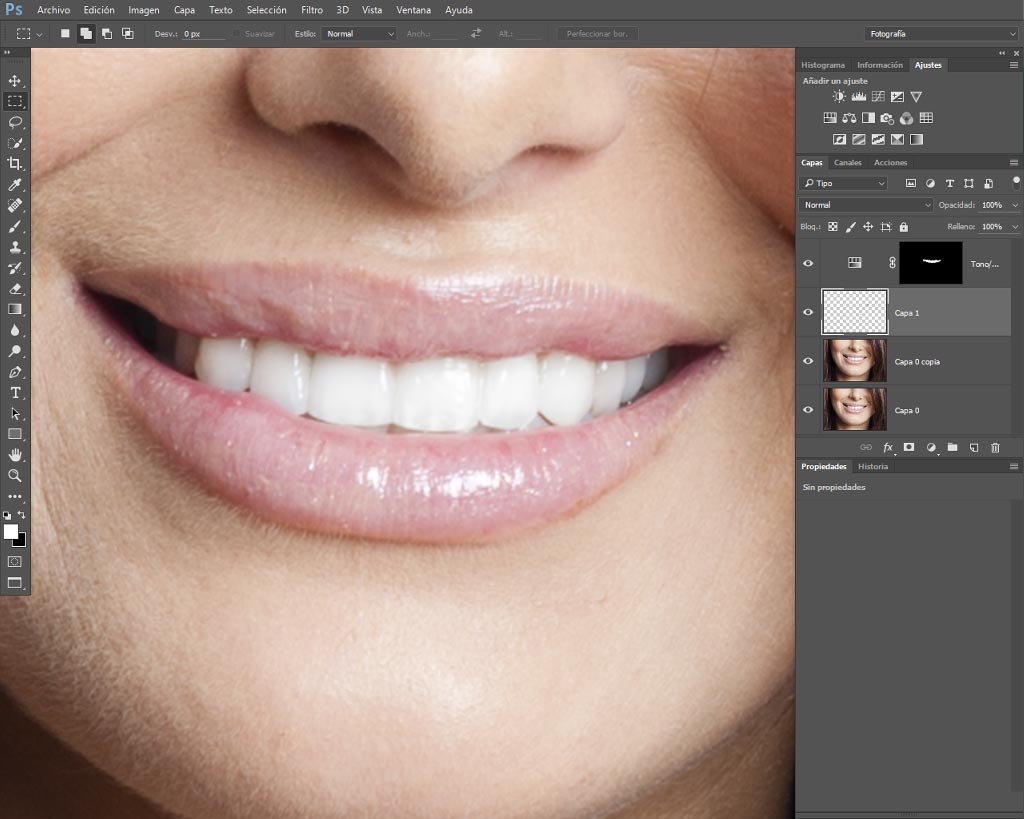This screenshot has width=1024, height=819.
Task: Open layer styles fx menu
Action: click(x=888, y=447)
